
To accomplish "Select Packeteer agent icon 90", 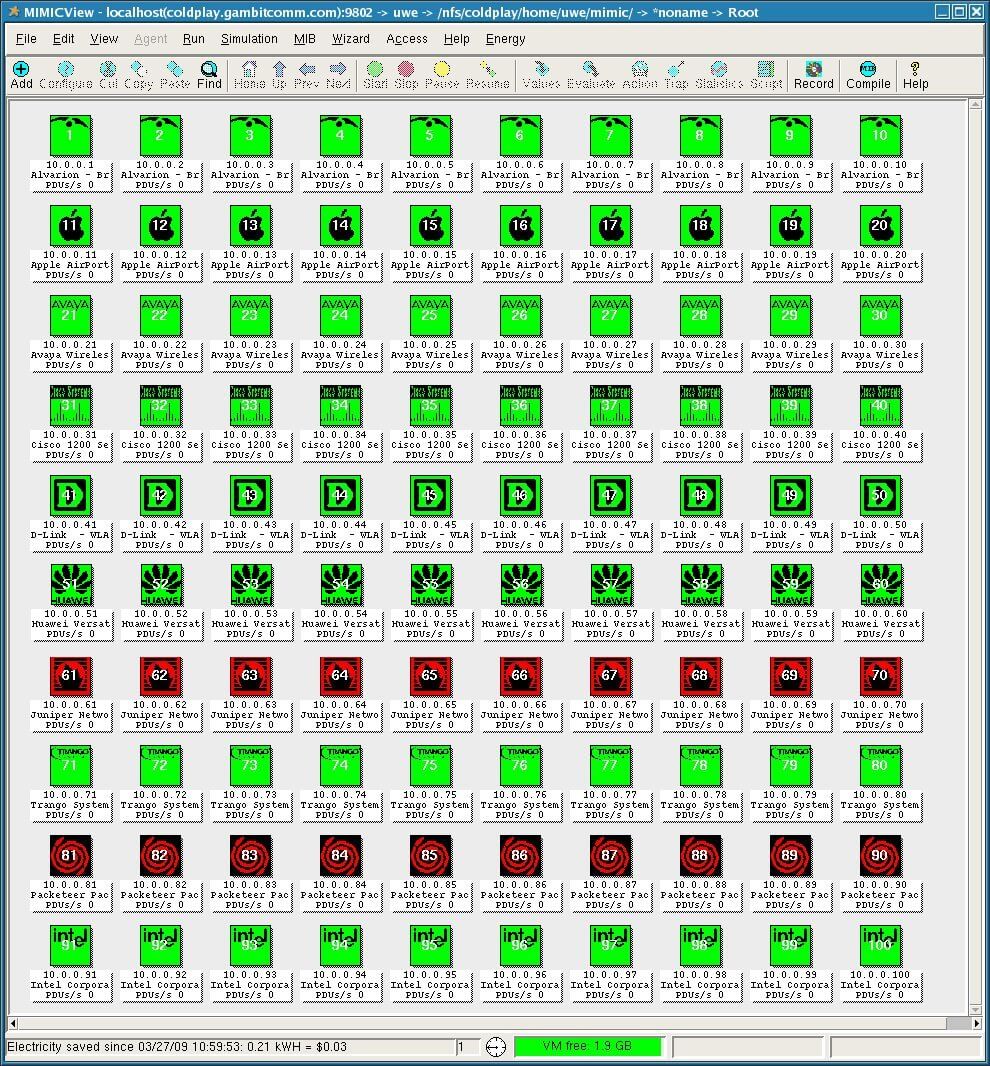I will point(880,855).
